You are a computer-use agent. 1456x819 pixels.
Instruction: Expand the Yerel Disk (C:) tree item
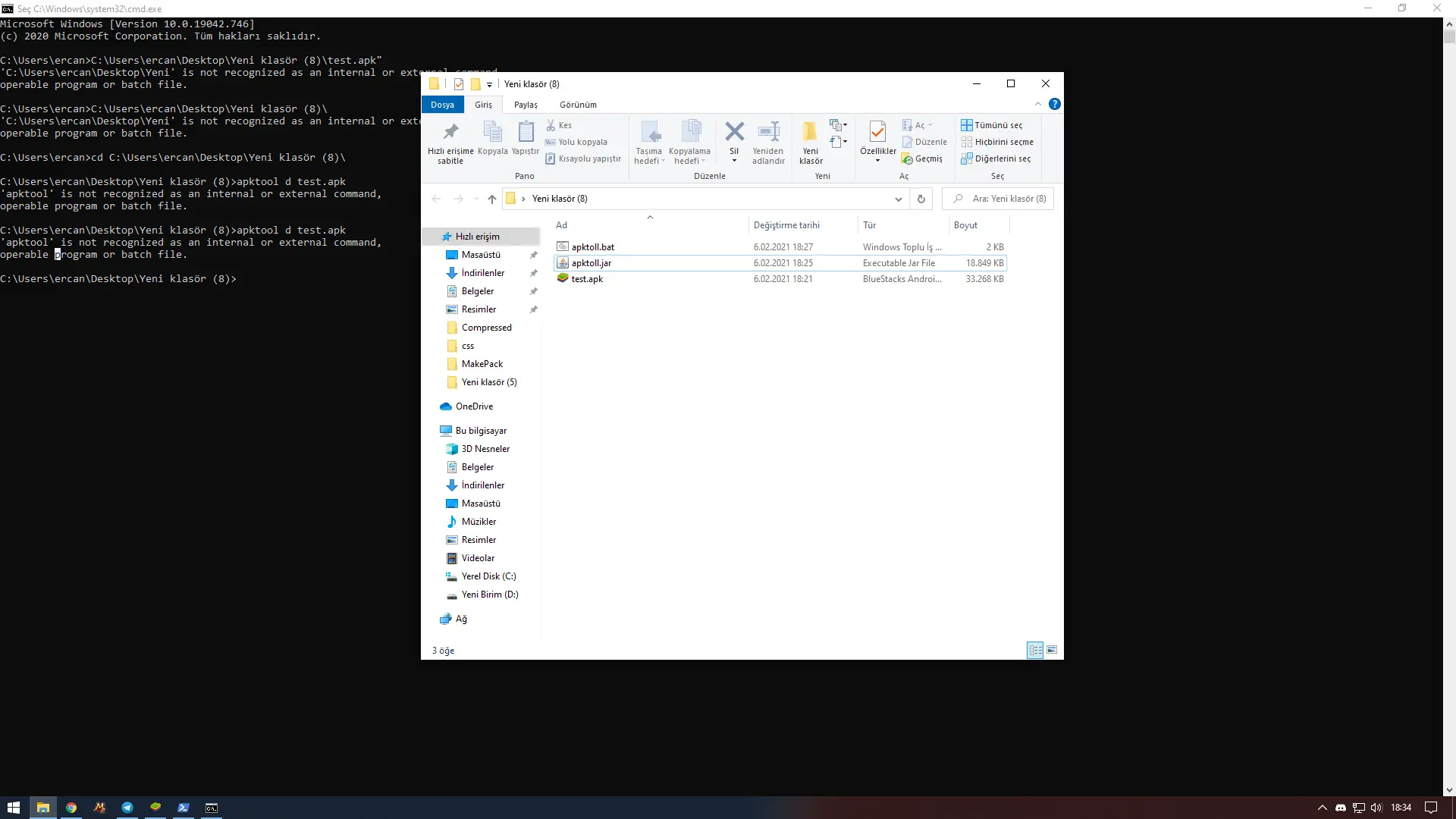437,575
